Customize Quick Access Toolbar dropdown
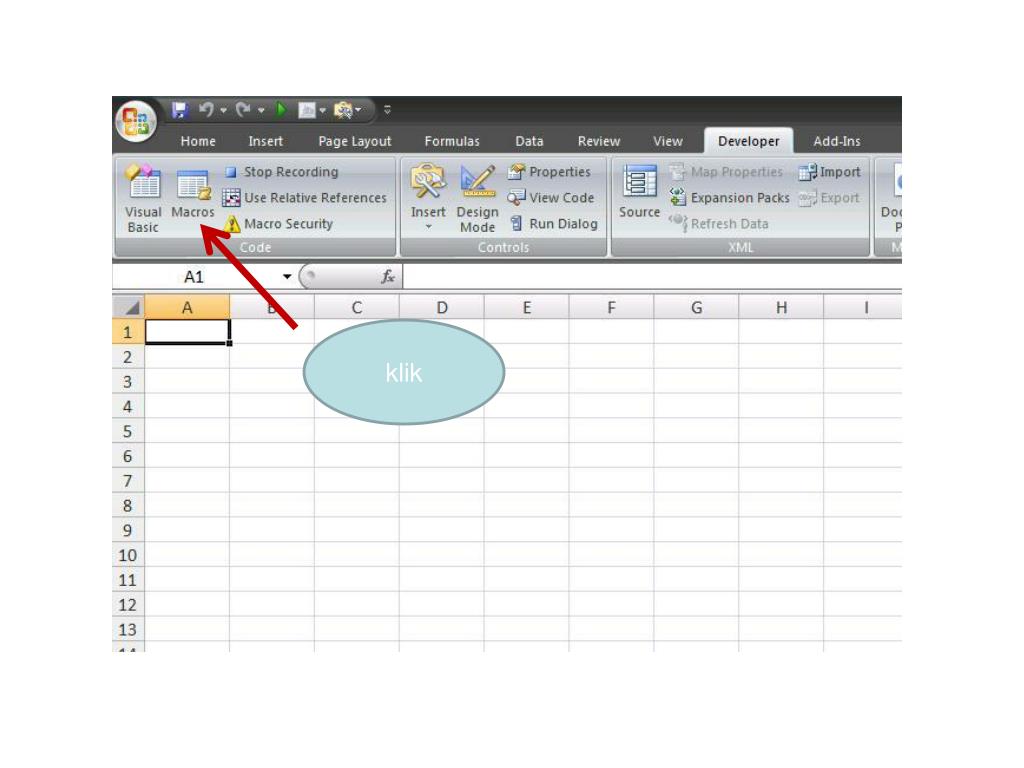1024x768 pixels. (387, 110)
